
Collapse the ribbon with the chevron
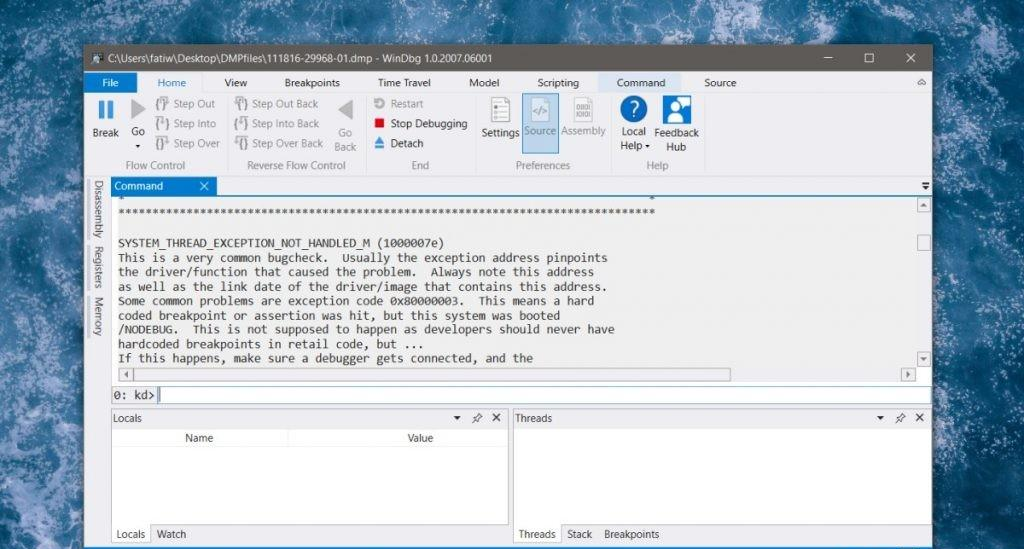[921, 83]
